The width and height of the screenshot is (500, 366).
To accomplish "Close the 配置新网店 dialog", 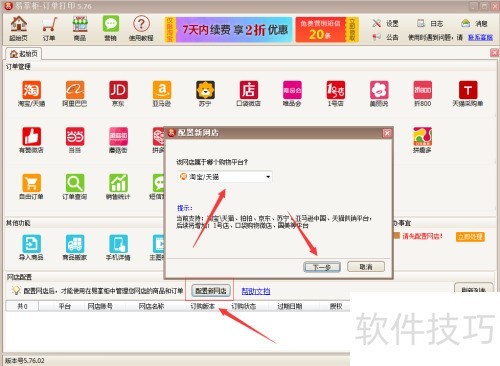I will click(x=387, y=133).
